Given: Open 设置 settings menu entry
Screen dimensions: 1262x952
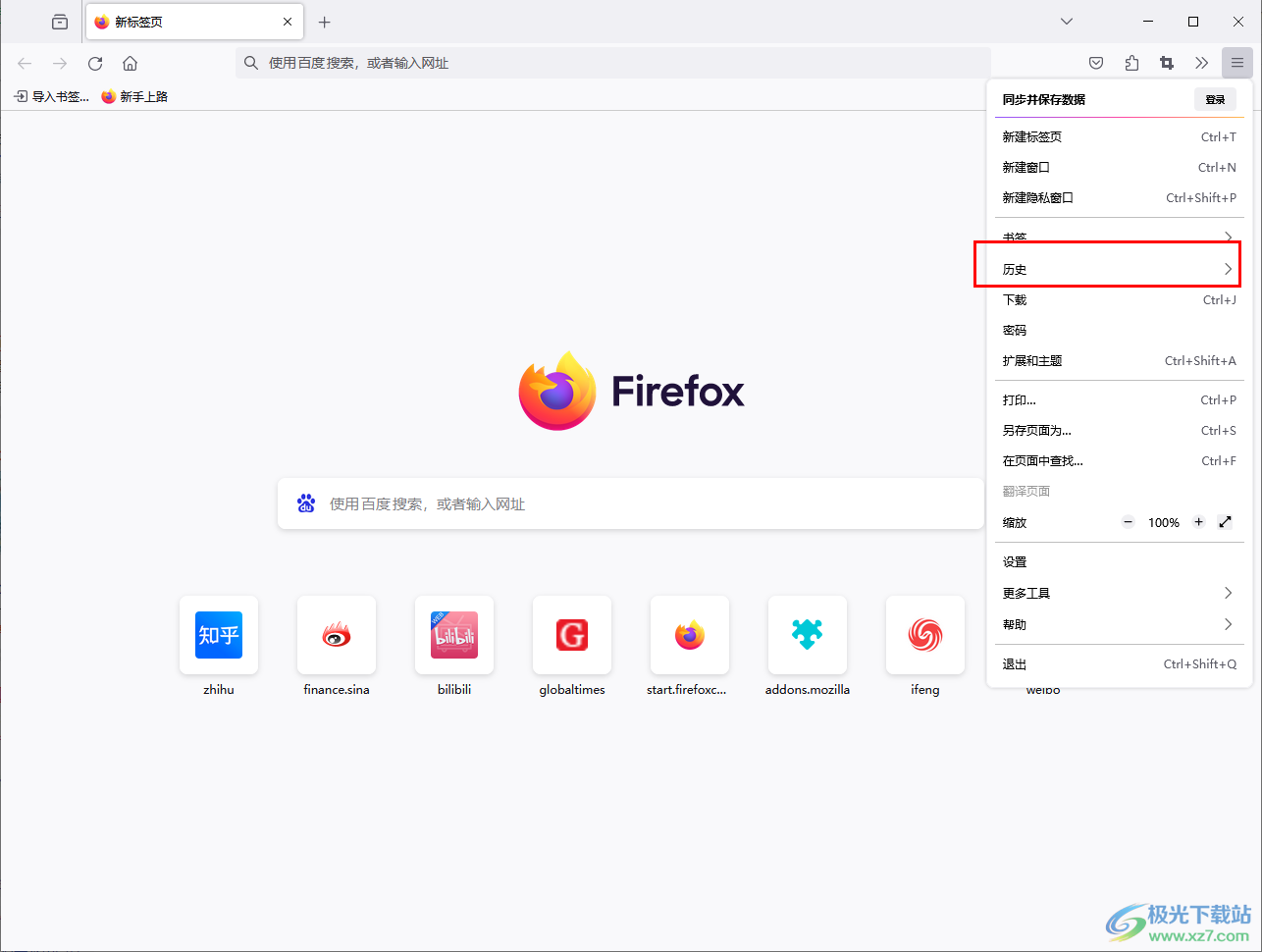Looking at the screenshot, I should (x=1119, y=561).
